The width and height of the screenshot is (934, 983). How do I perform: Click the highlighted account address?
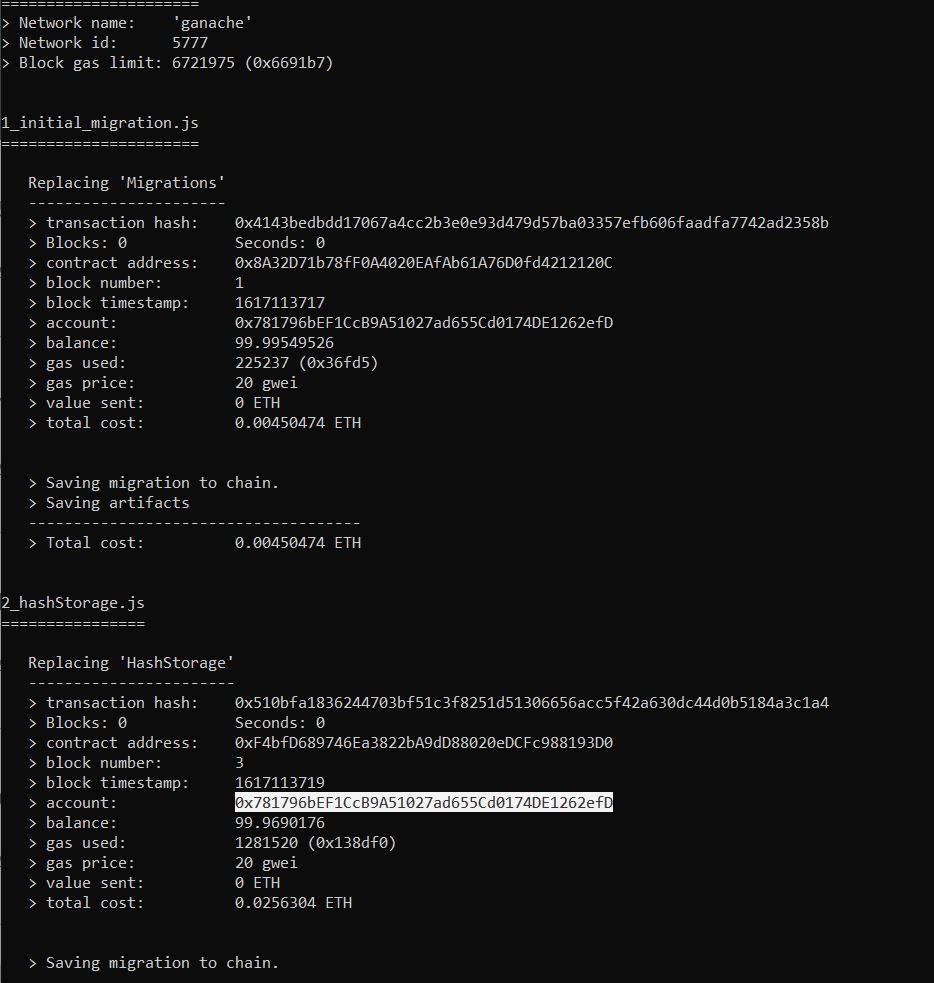(422, 802)
